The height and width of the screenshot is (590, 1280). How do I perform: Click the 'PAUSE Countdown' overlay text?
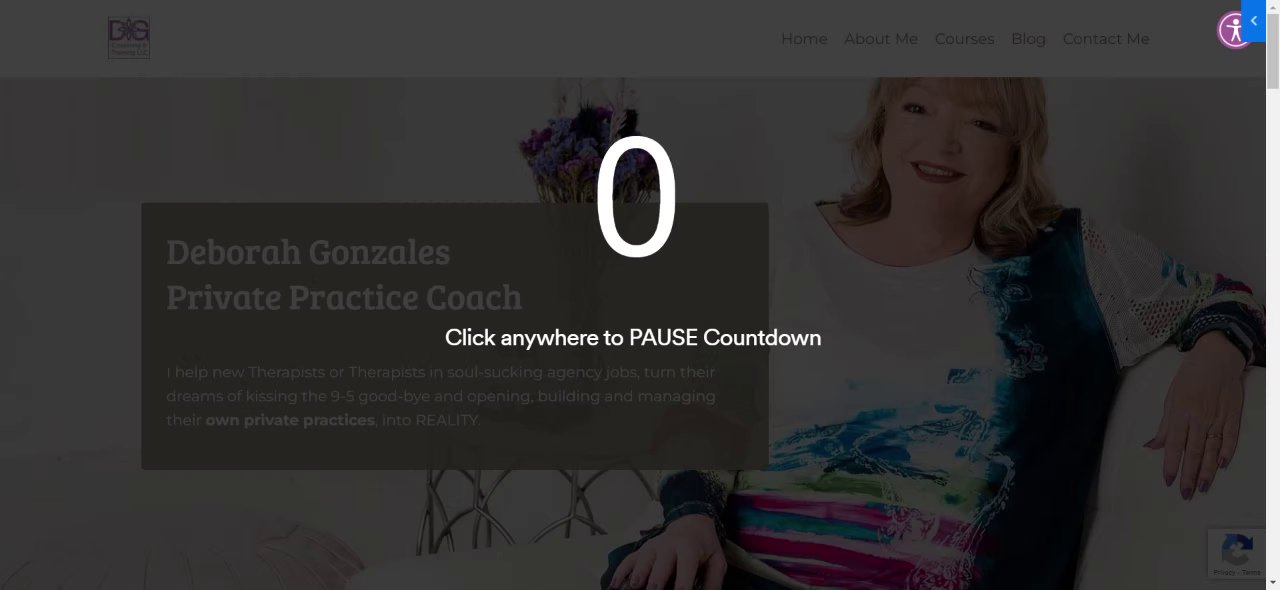[725, 338]
